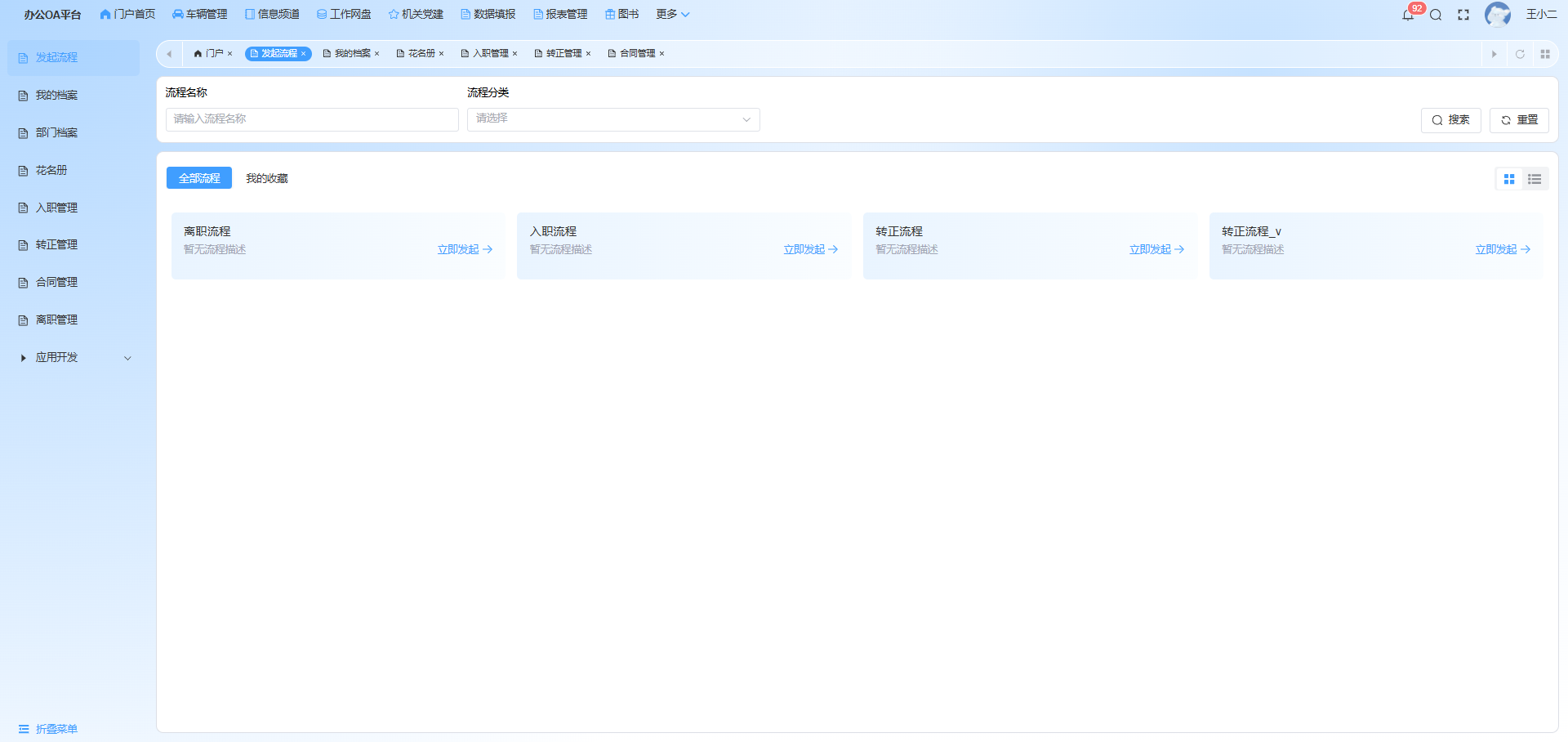
Task: Select the 全部流程 tab
Action: tap(199, 178)
